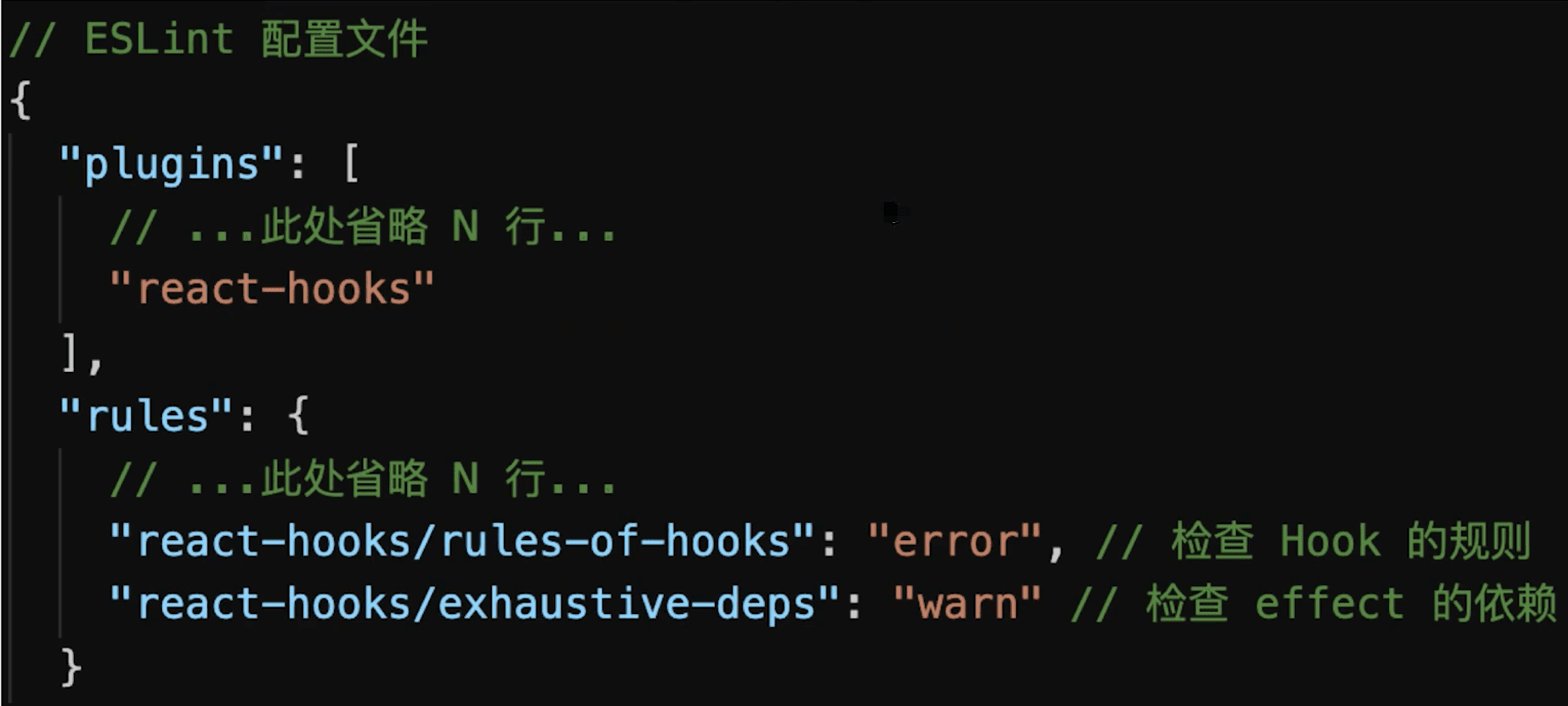The image size is (1568, 706).
Task: Click the "rules" key text
Action: coord(145,416)
